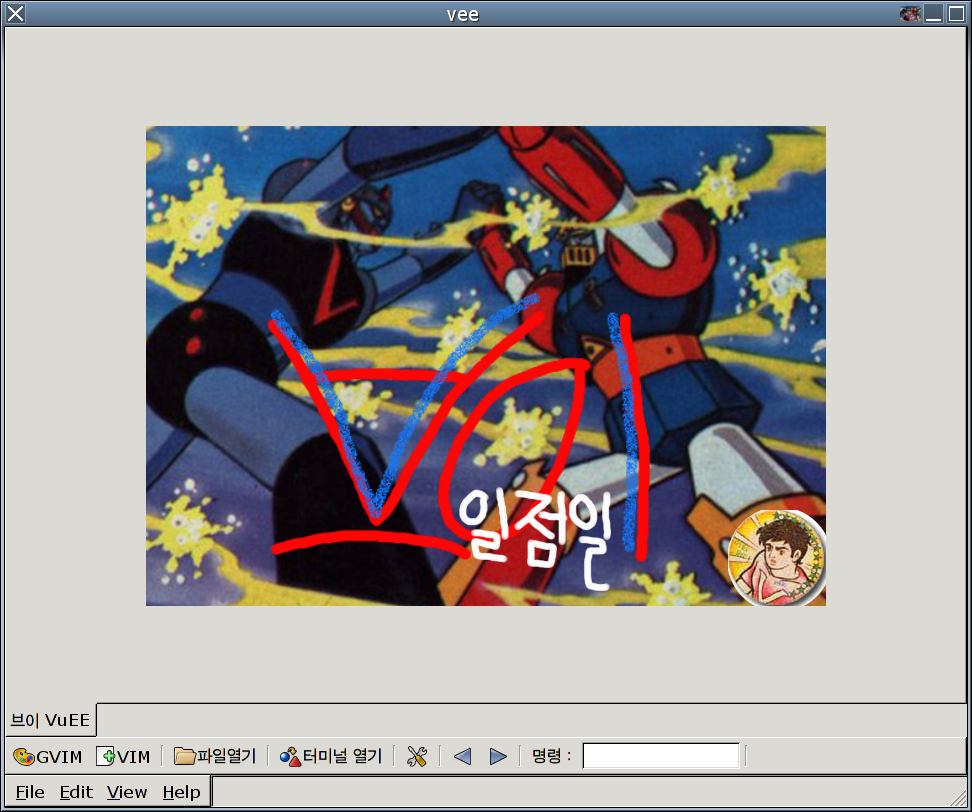
Task: Open VIM with the toolbar button
Action: pos(123,756)
